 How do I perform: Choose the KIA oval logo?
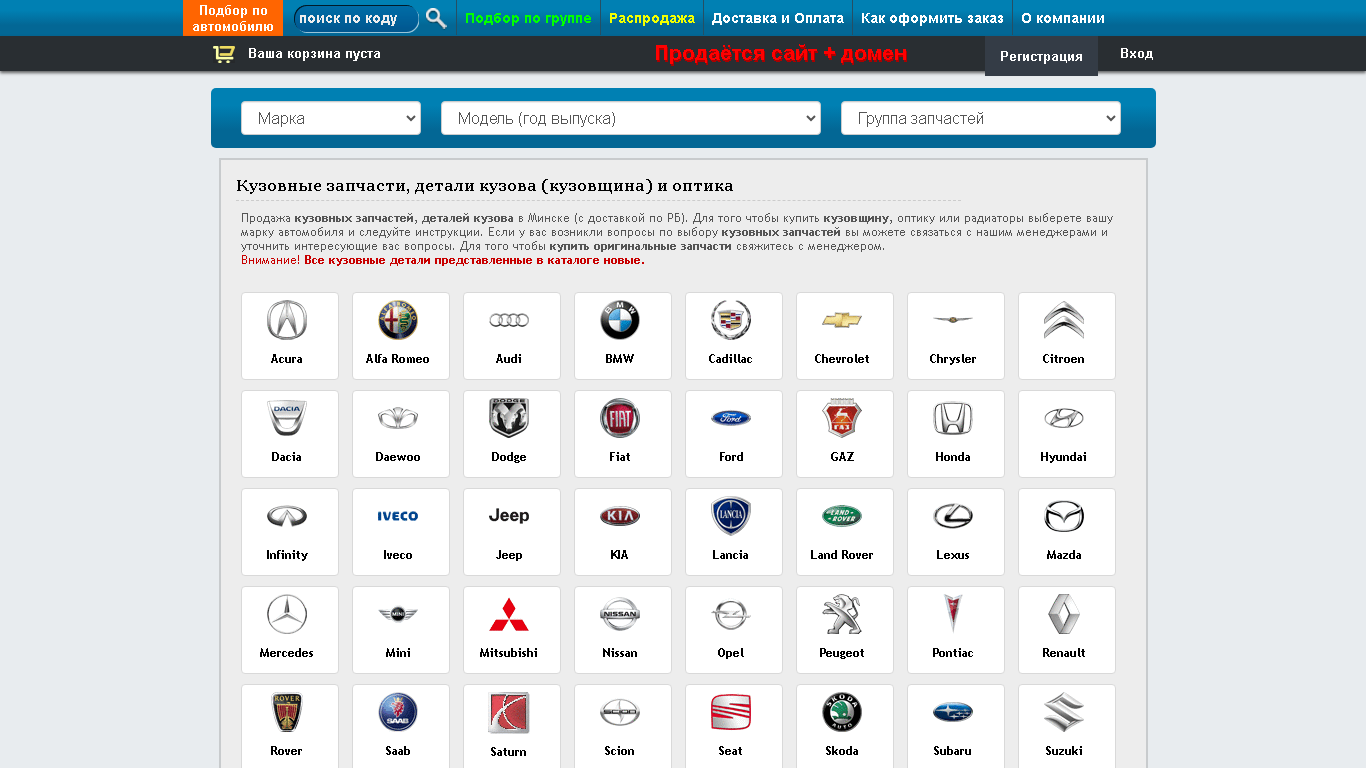[x=620, y=516]
